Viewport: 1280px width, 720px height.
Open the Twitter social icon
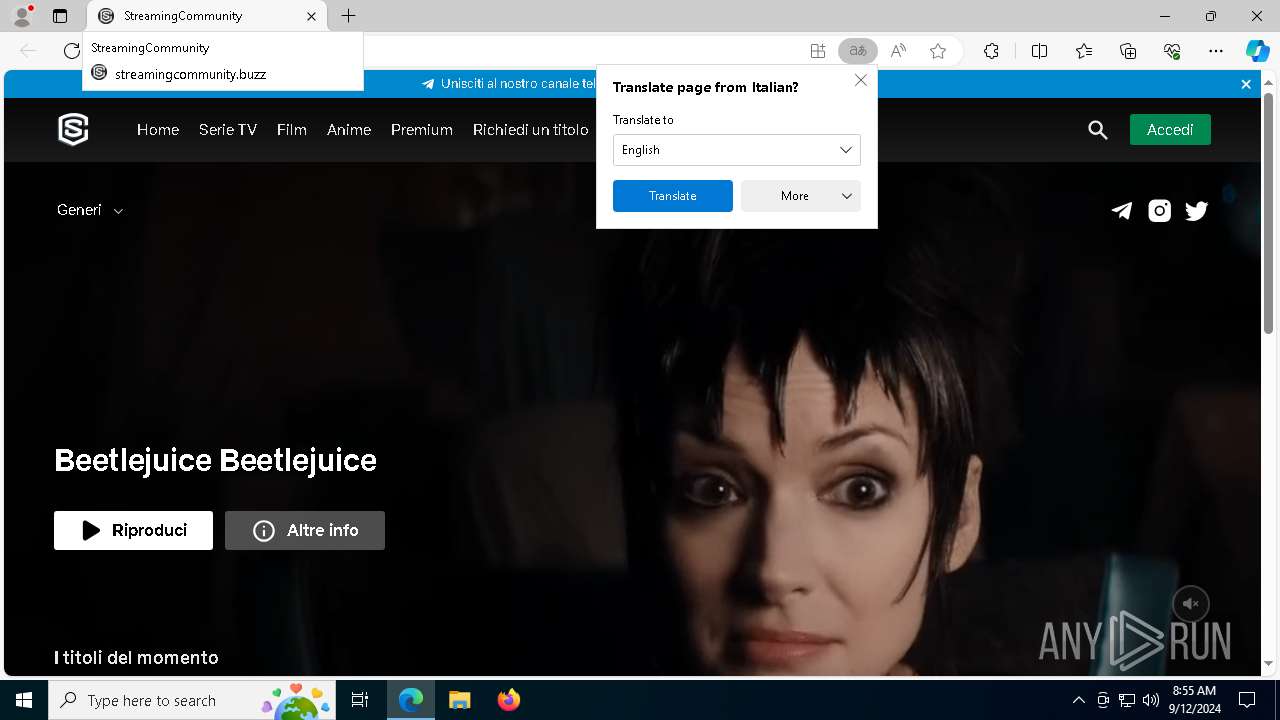point(1196,210)
